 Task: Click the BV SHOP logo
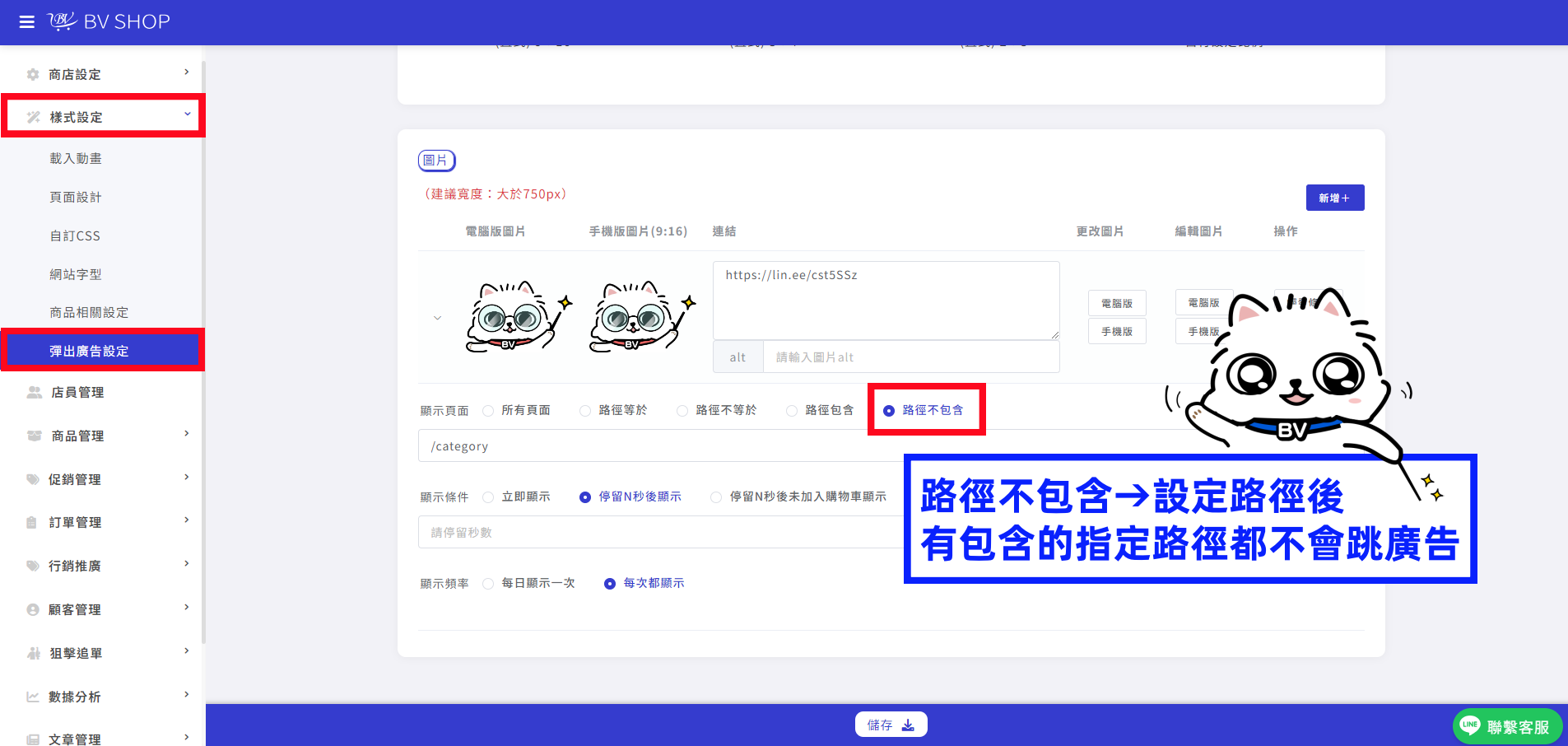[x=109, y=21]
